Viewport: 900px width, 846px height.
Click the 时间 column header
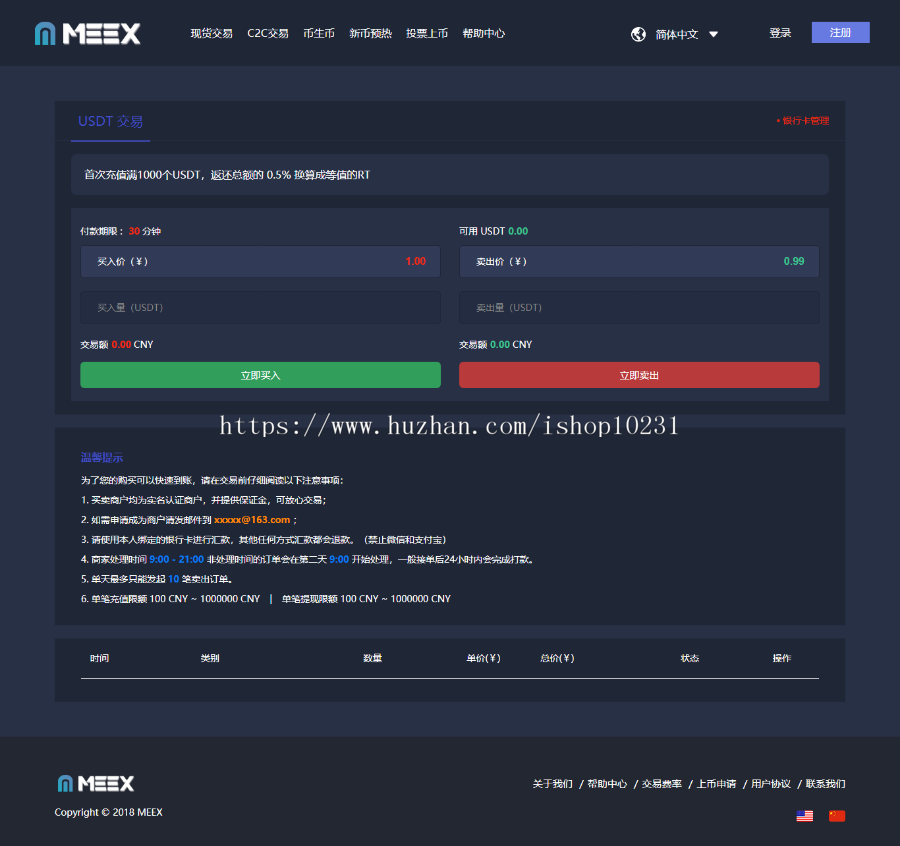[x=99, y=658]
